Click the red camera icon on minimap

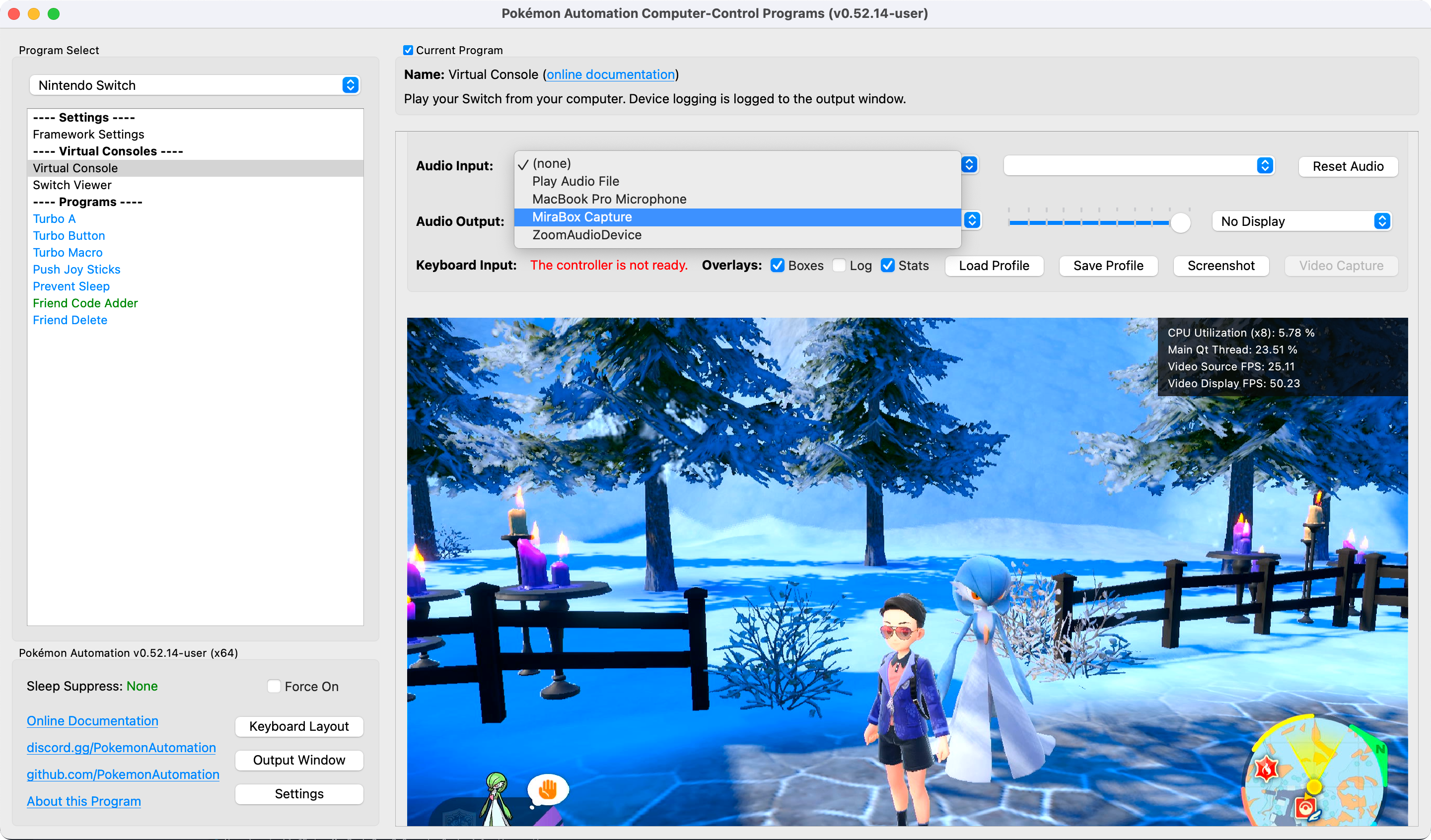click(x=1305, y=807)
